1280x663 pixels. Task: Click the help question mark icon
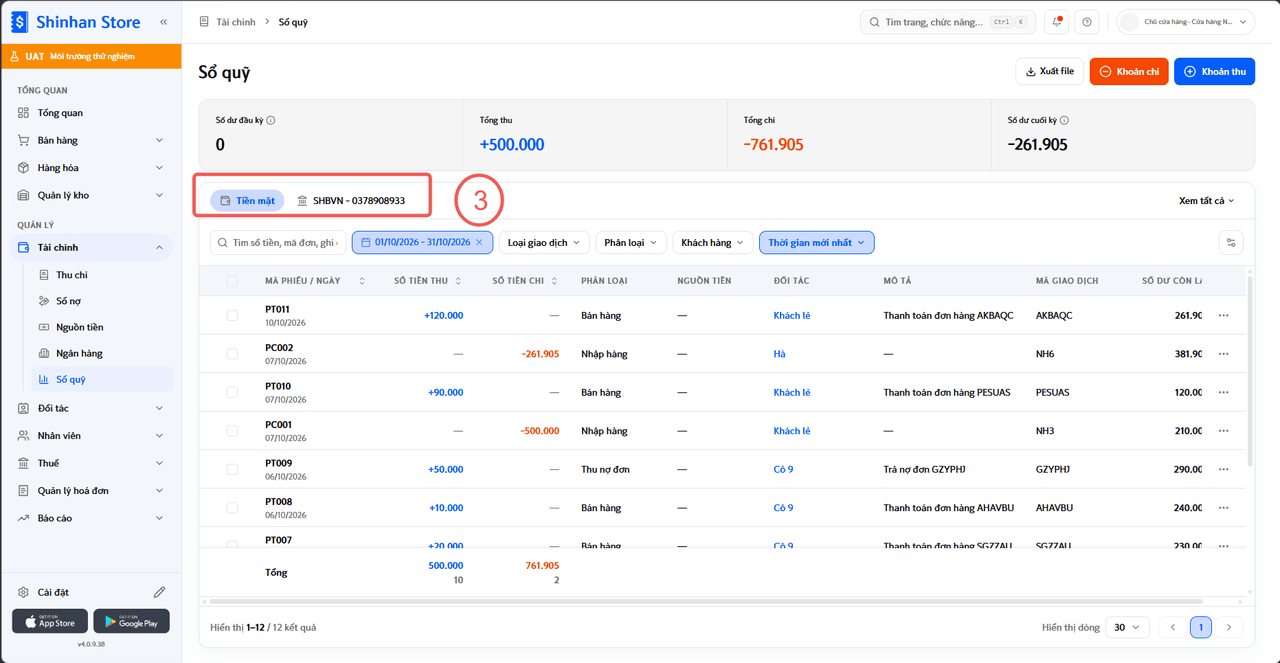1087,22
